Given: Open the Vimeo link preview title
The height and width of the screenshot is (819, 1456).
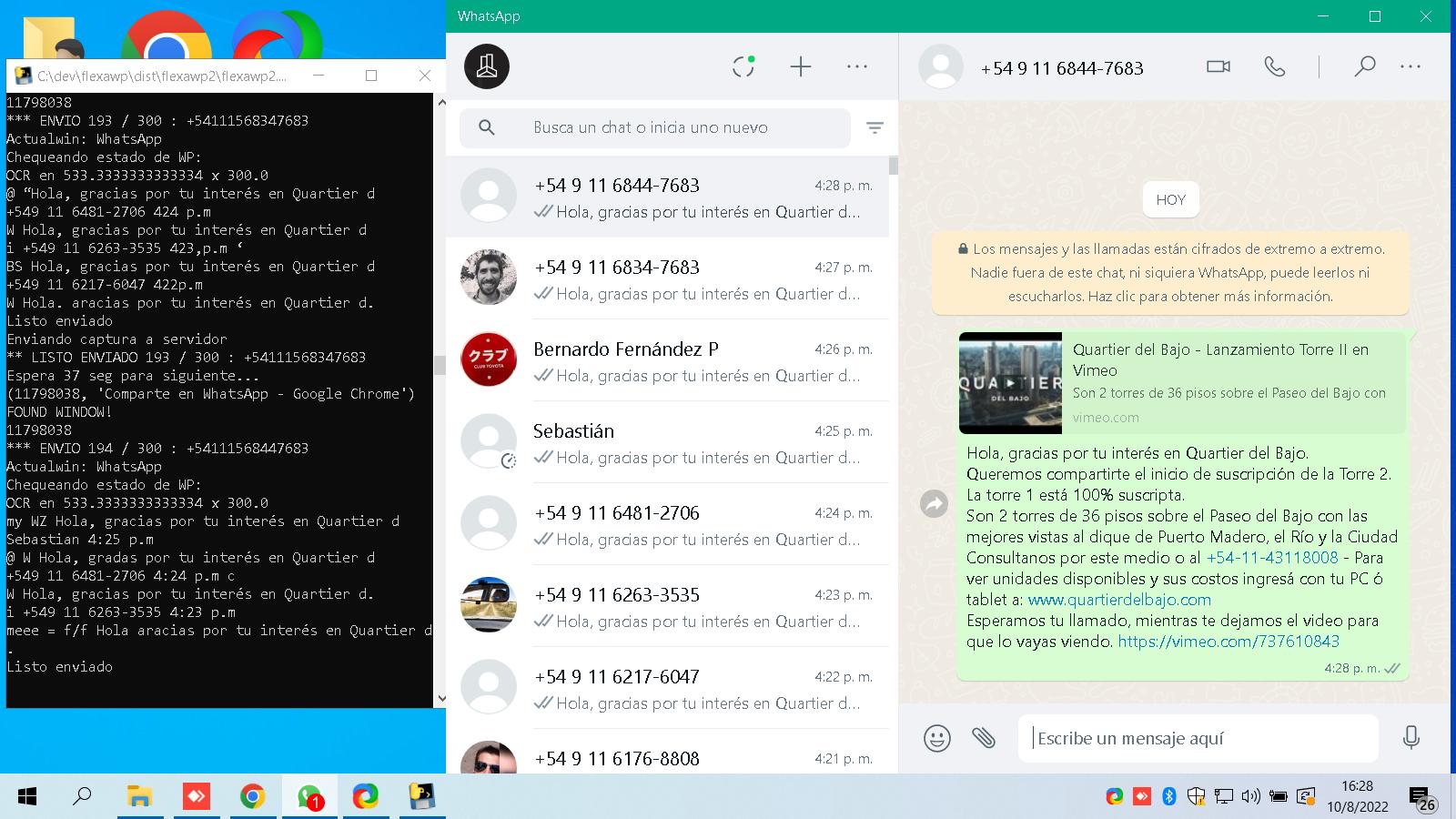Looking at the screenshot, I should [1220, 359].
